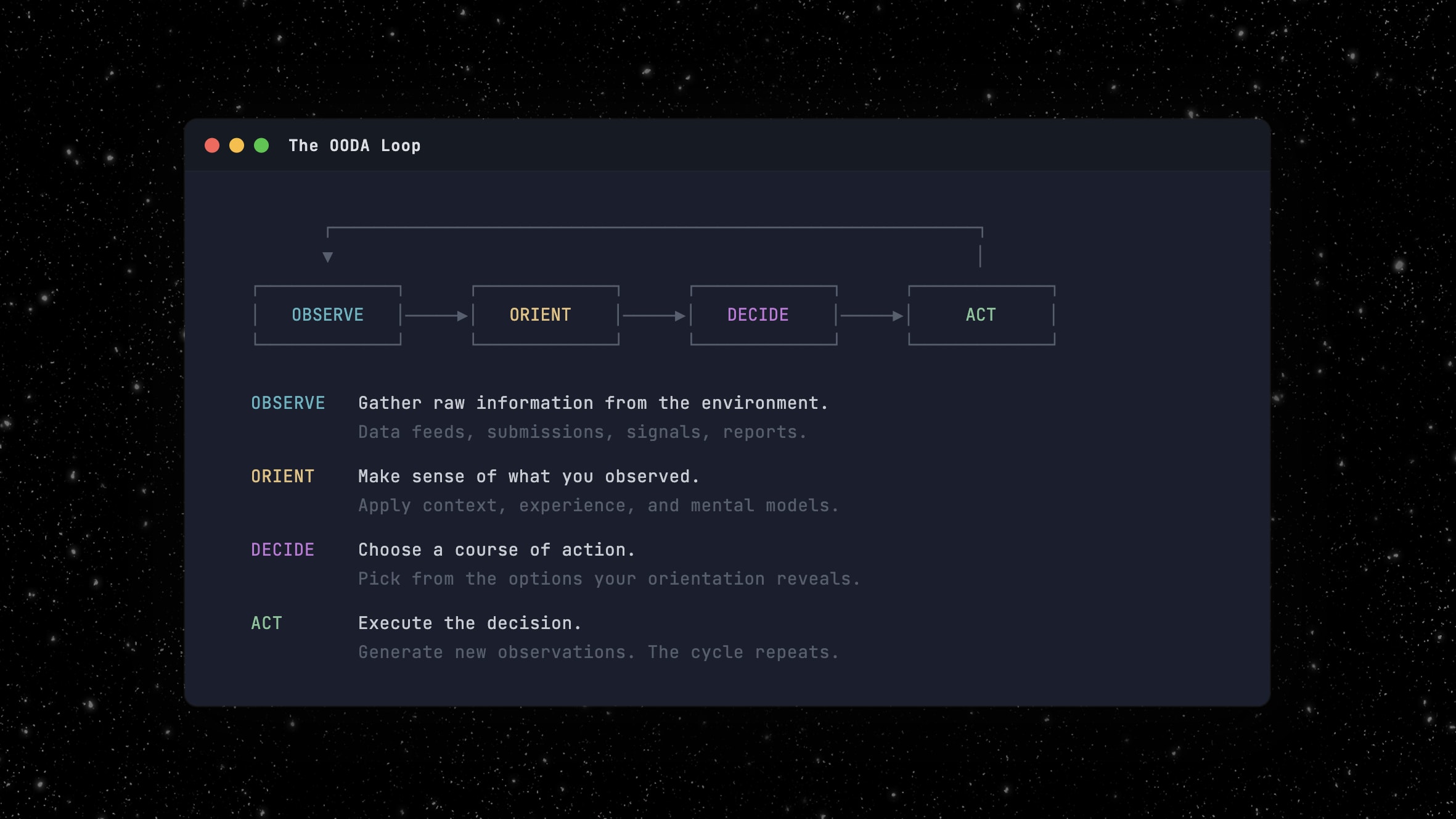Click "The OODA Loop" window title
The width and height of the screenshot is (1456, 819).
(354, 146)
